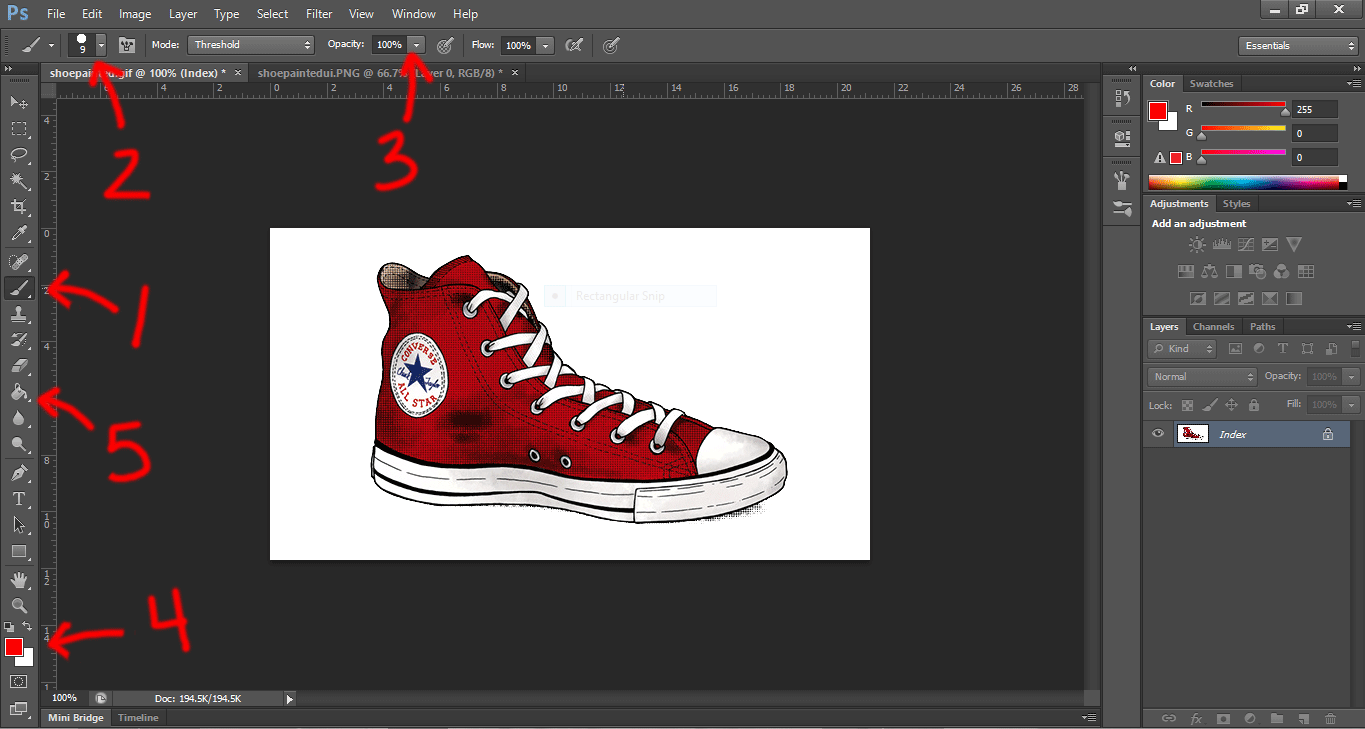Hide the Index layer visibility eye

click(x=1158, y=434)
